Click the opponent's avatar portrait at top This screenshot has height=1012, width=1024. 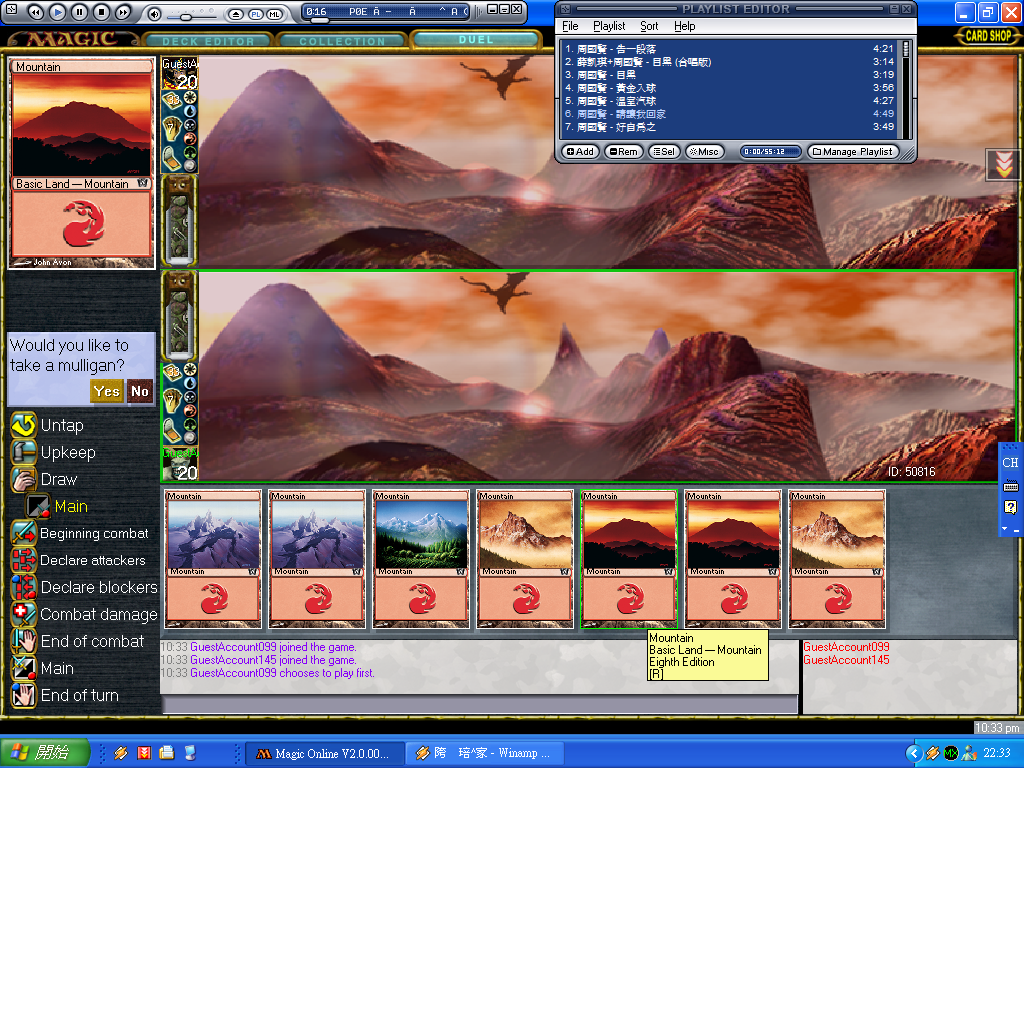click(180, 74)
